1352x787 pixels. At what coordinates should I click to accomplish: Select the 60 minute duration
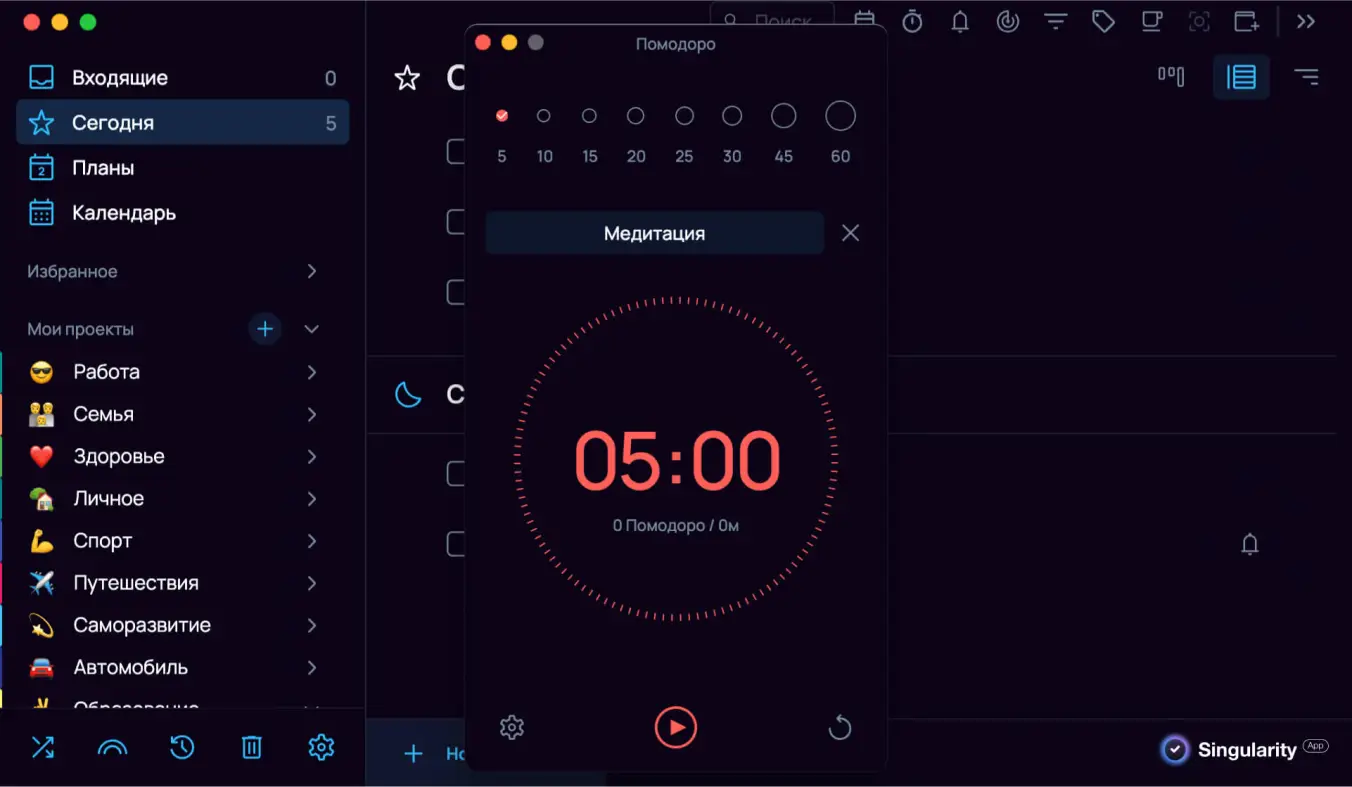click(840, 116)
